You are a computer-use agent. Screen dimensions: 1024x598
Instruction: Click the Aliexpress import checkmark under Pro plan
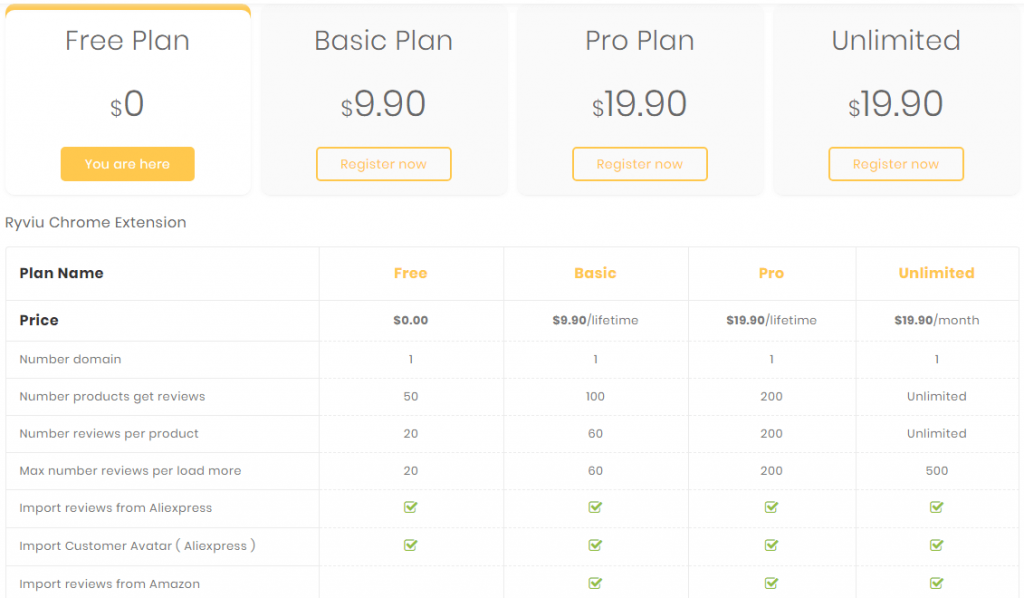(x=771, y=508)
